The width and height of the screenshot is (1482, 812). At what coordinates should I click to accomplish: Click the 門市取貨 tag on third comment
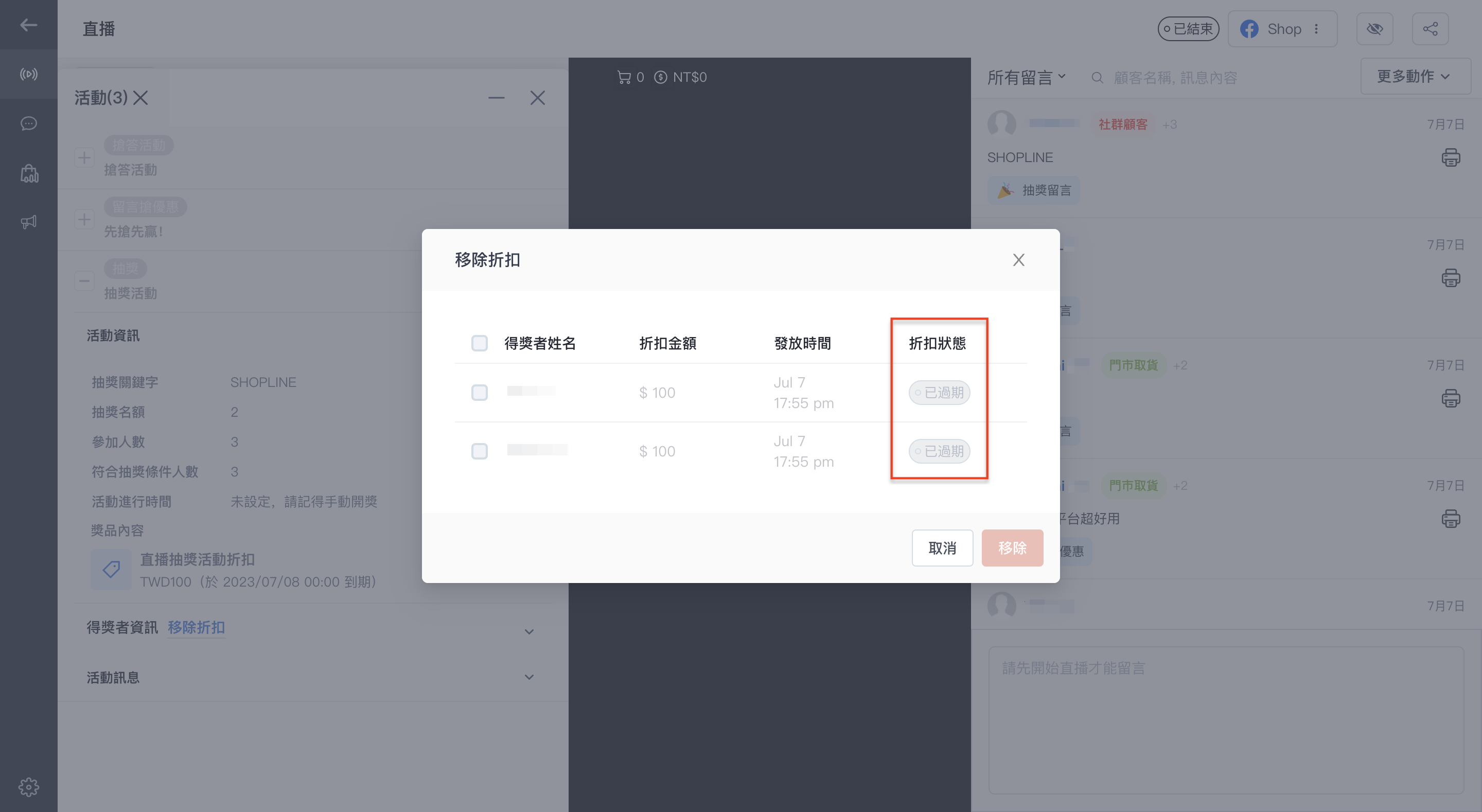click(1133, 365)
